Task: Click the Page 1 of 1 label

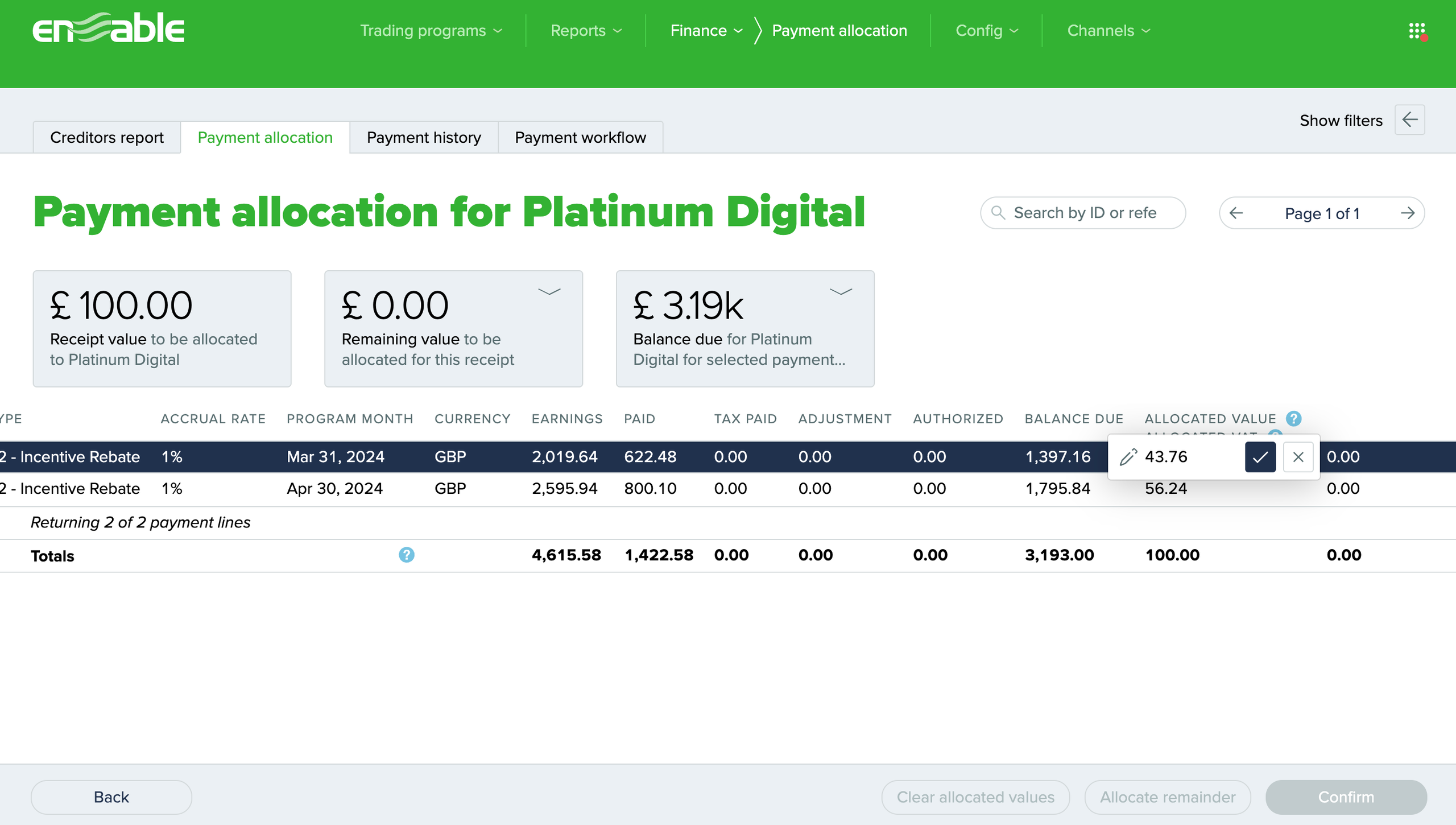Action: click(x=1322, y=213)
